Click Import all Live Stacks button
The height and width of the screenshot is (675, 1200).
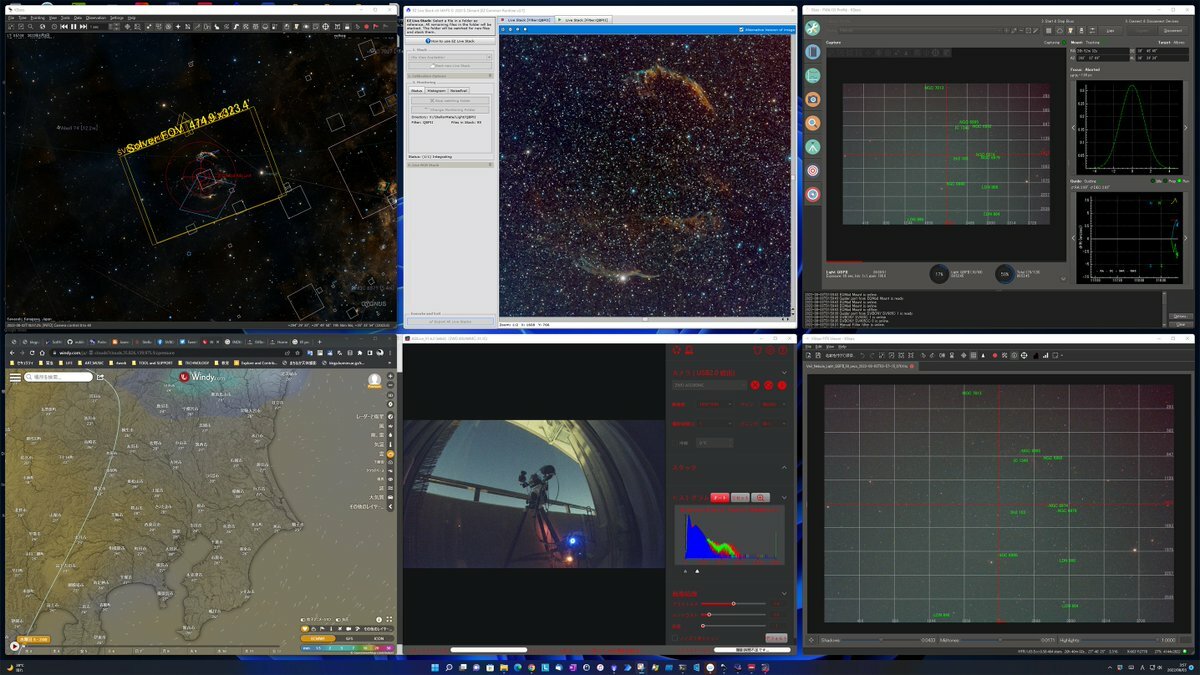pos(450,321)
